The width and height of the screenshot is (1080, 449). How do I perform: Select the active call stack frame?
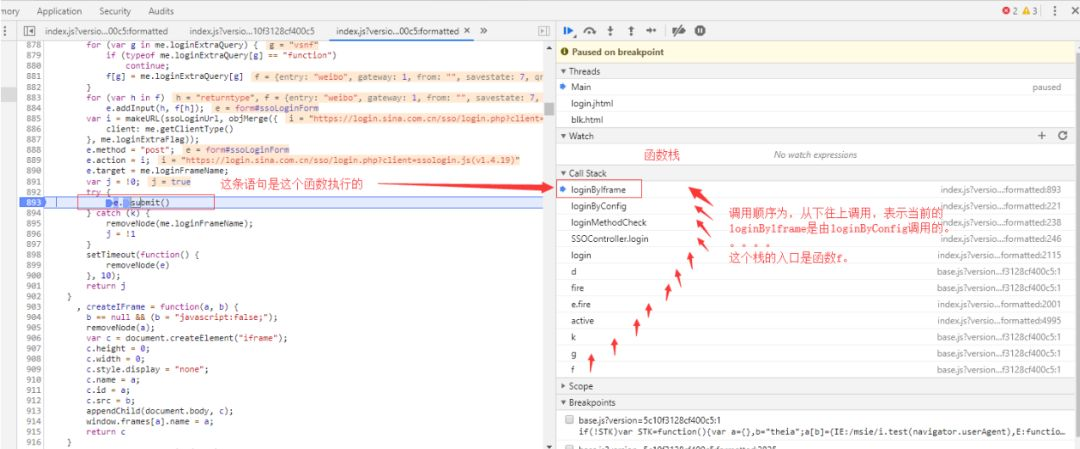pyautogui.click(x=817, y=320)
